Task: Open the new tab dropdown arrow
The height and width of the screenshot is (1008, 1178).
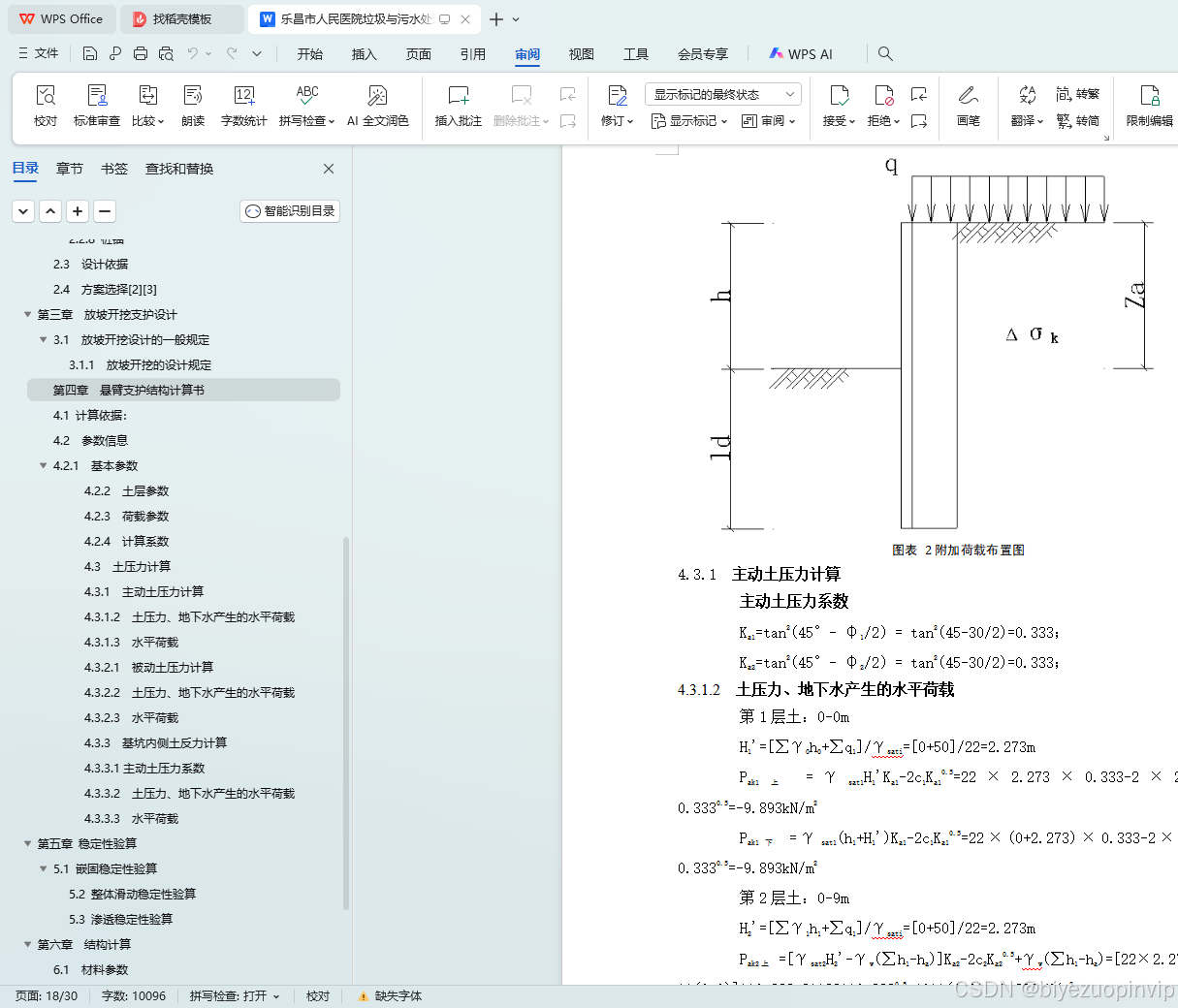Action: (x=516, y=19)
